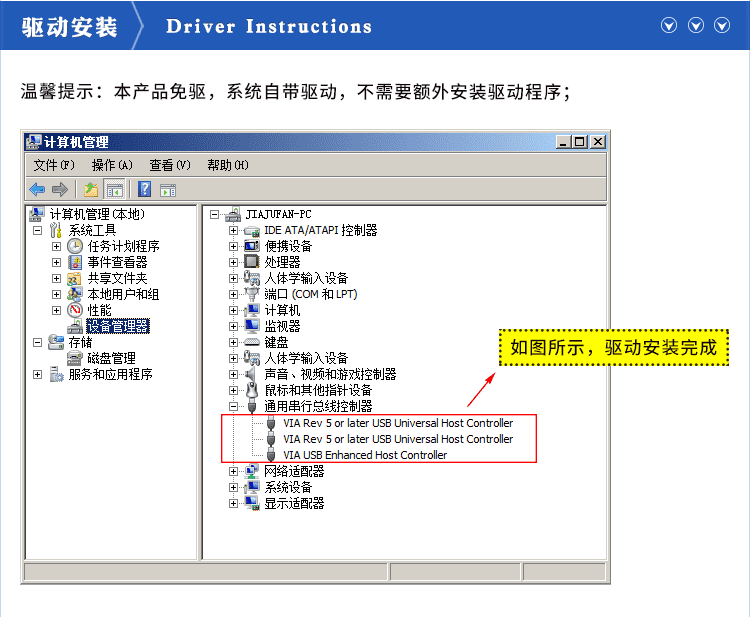Image resolution: width=750 pixels, height=617 pixels.
Task: Click the Back arrow toolbar icon
Action: tap(37, 189)
